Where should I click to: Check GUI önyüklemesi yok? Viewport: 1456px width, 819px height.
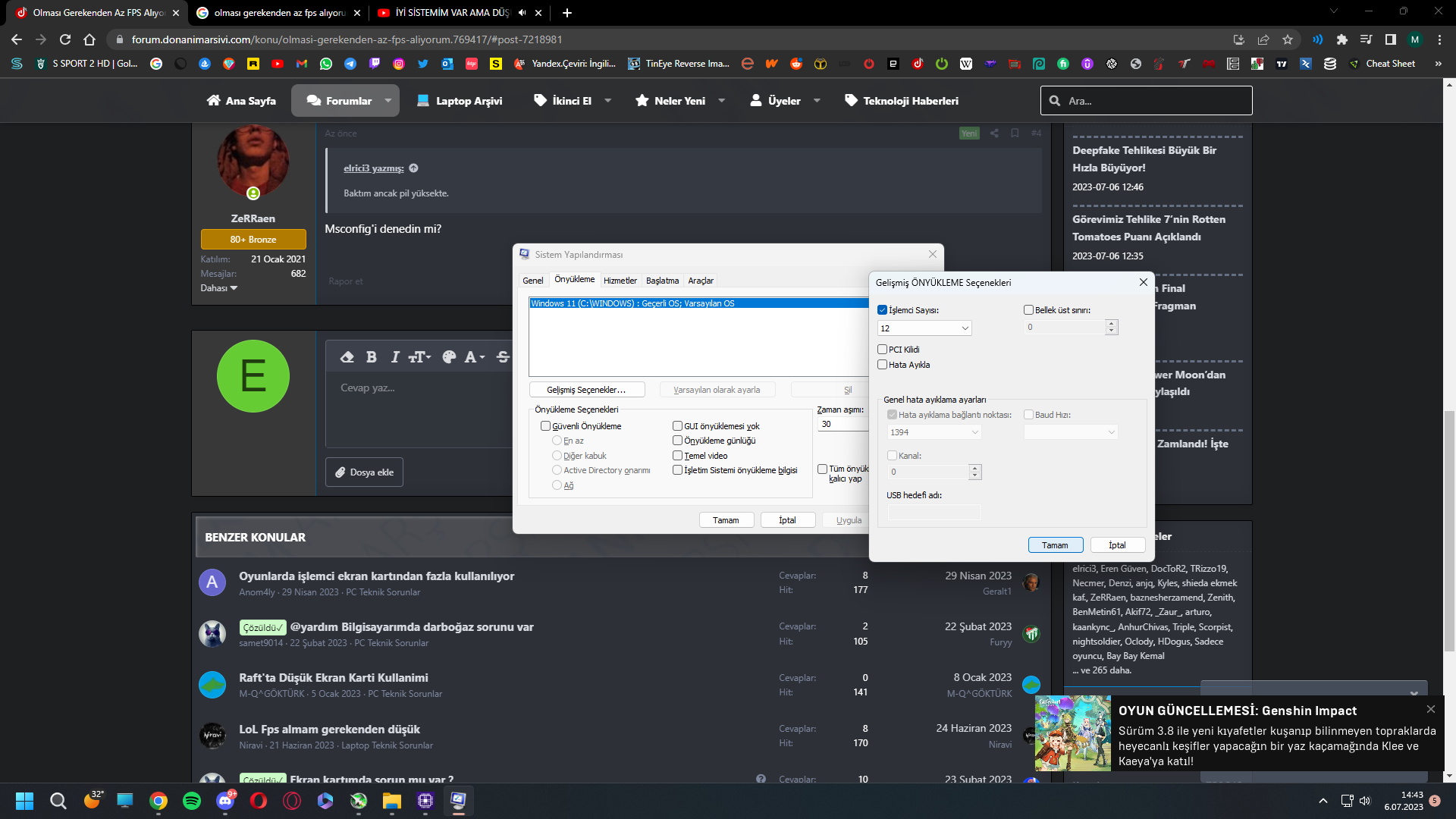678,426
